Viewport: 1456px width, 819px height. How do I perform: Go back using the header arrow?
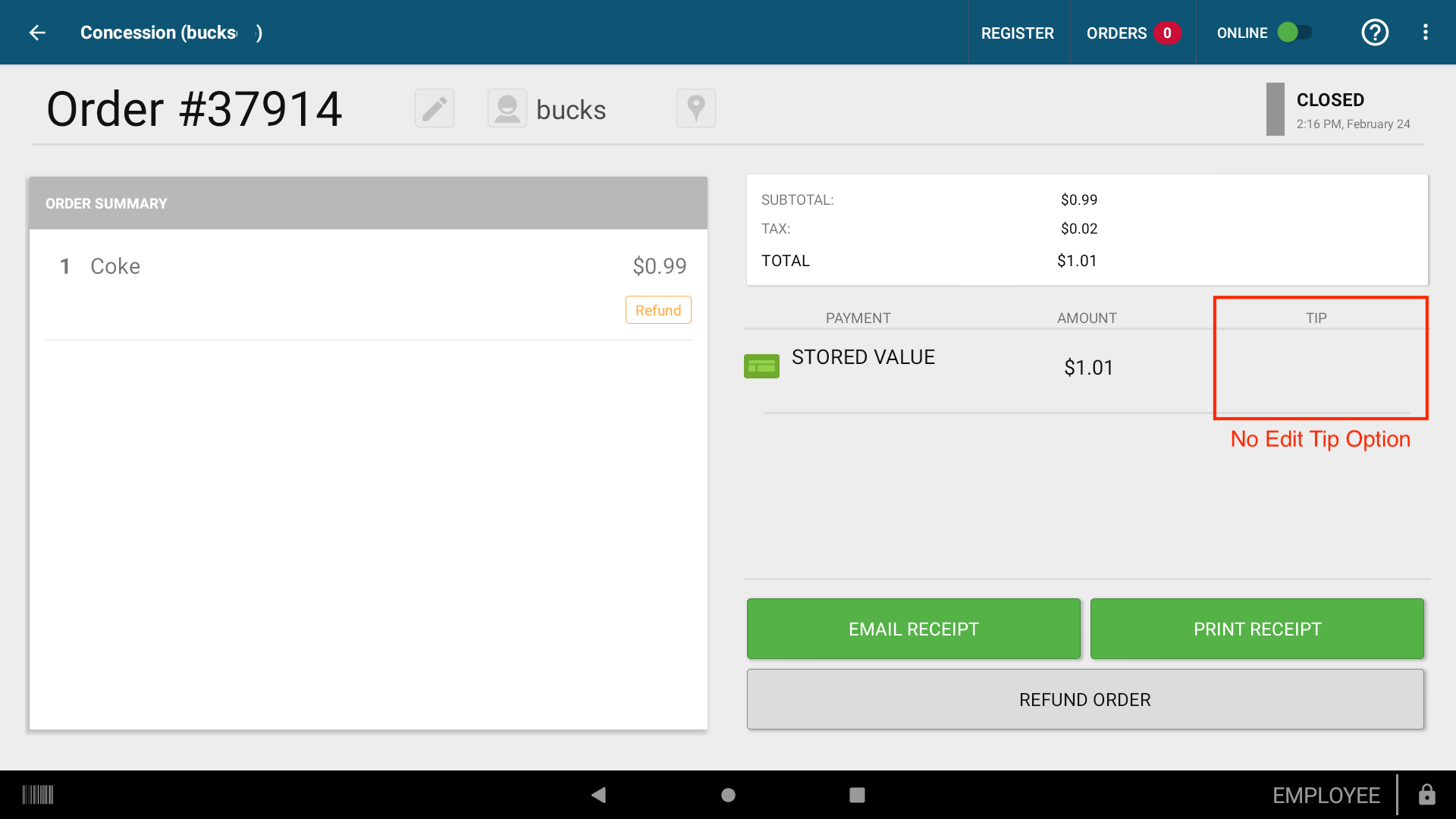coord(37,33)
